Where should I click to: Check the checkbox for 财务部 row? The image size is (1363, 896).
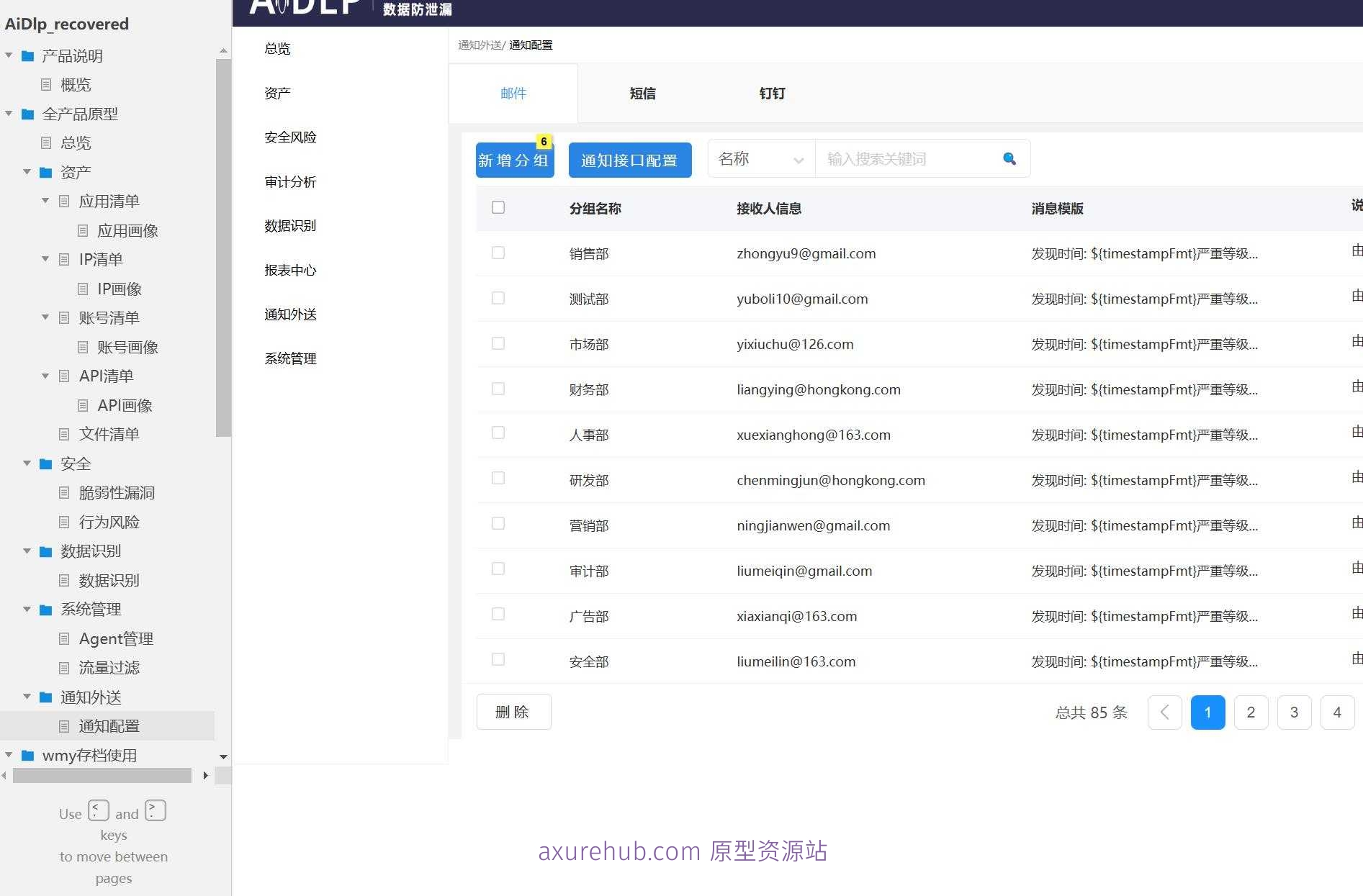[x=498, y=388]
